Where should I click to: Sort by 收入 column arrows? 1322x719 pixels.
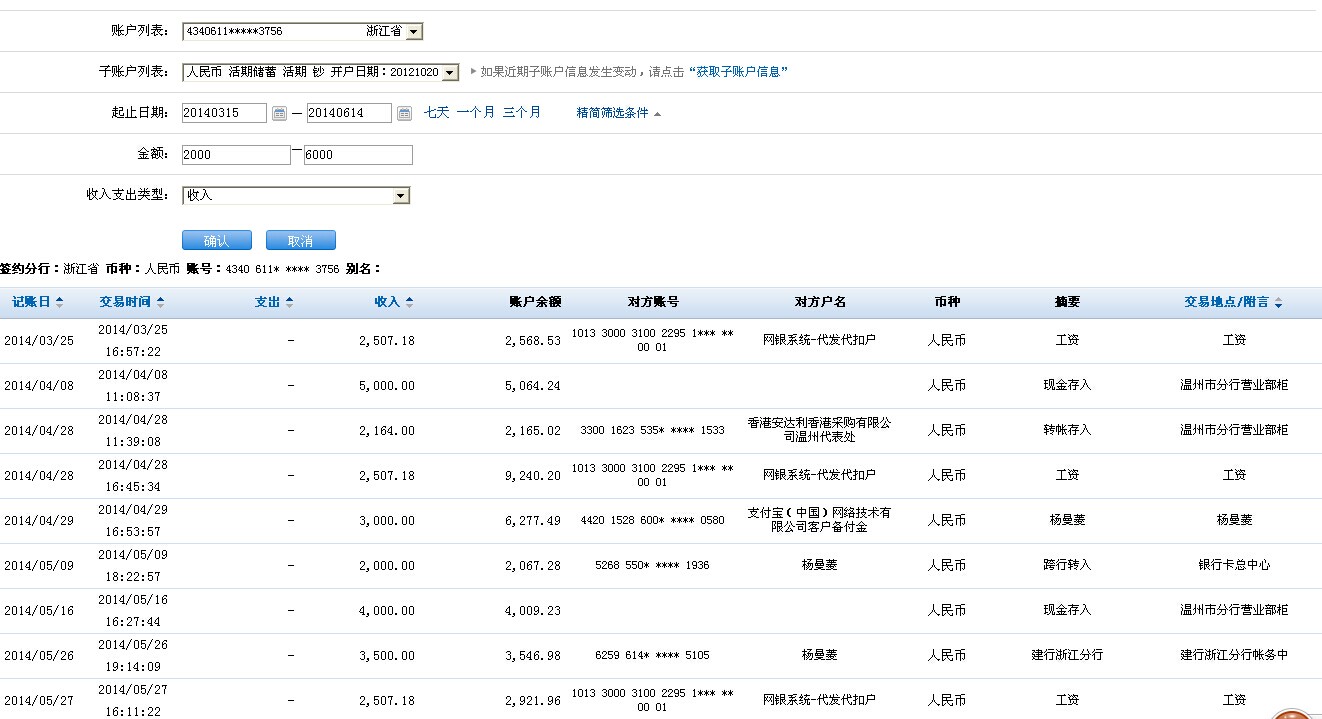[x=409, y=302]
